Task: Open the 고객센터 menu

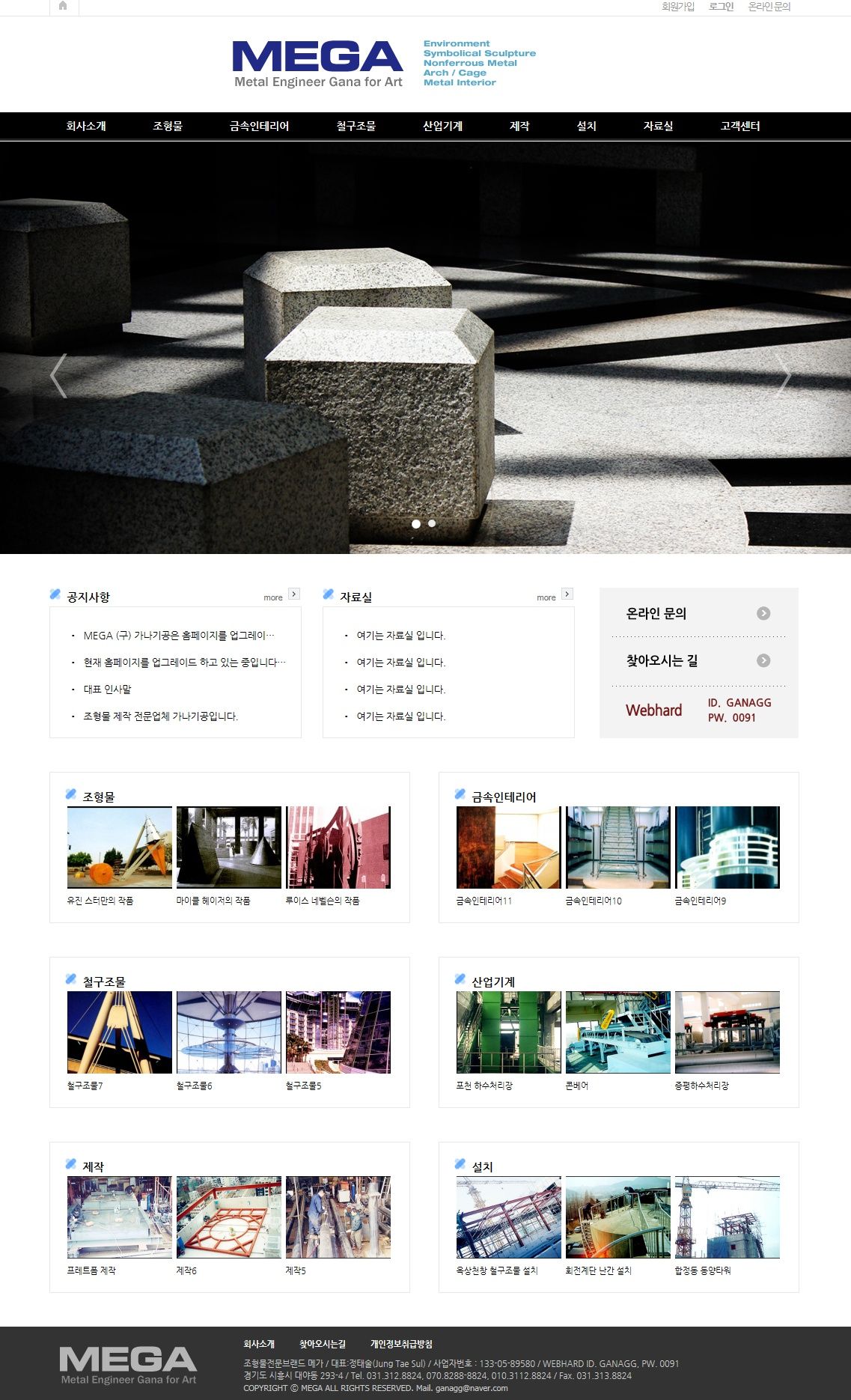Action: point(739,126)
